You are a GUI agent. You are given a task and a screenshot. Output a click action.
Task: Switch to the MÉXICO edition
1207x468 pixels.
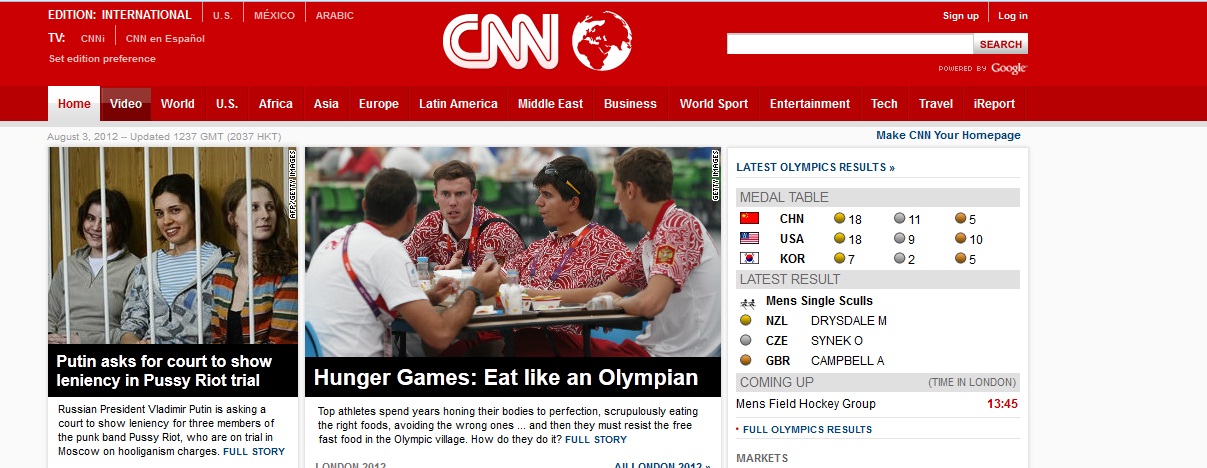pyautogui.click(x=274, y=16)
